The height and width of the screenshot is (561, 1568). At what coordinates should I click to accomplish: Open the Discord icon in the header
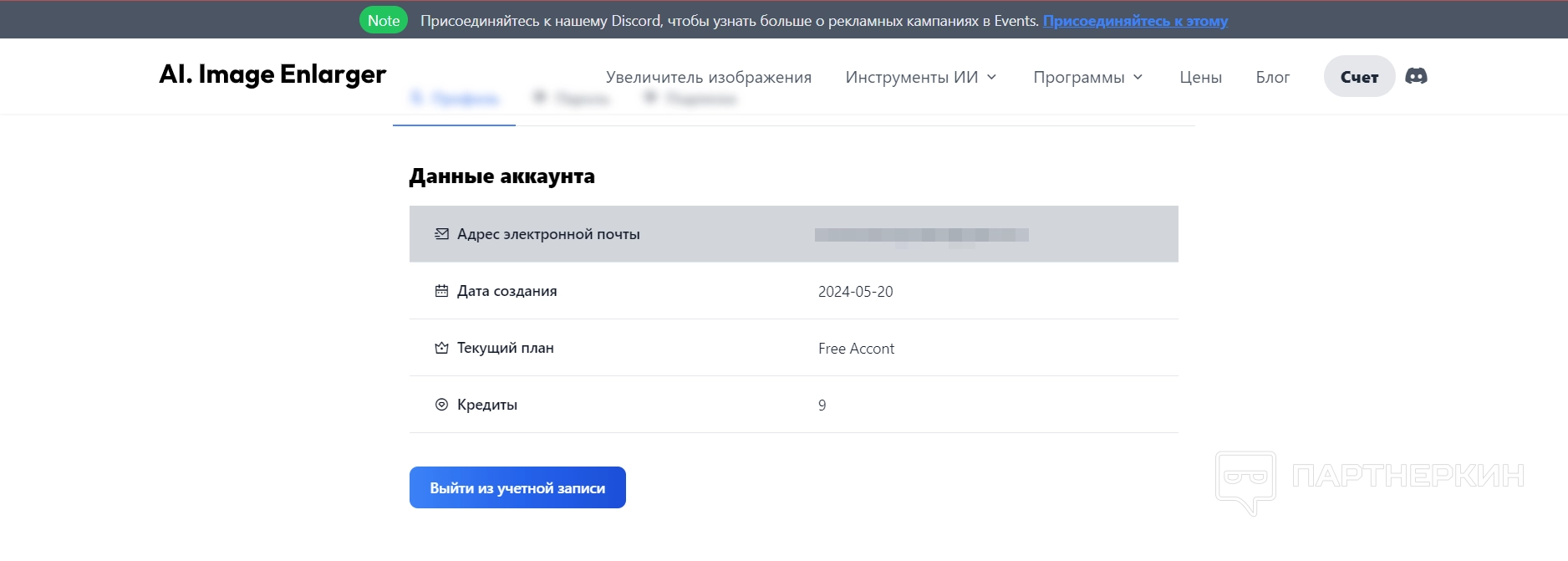[1416, 76]
